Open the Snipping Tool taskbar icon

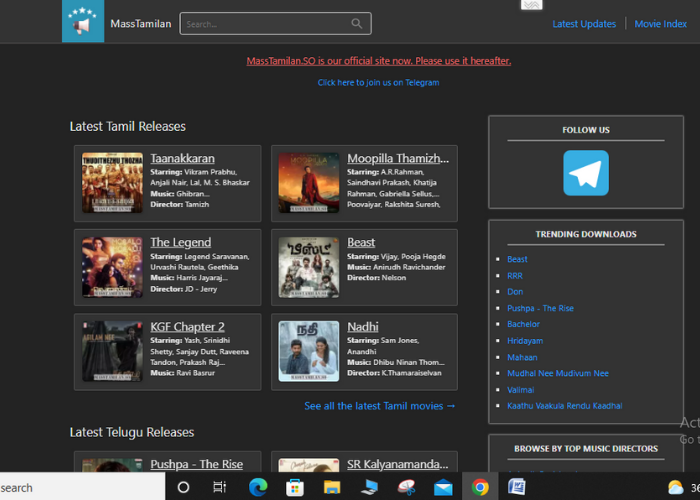(406, 487)
